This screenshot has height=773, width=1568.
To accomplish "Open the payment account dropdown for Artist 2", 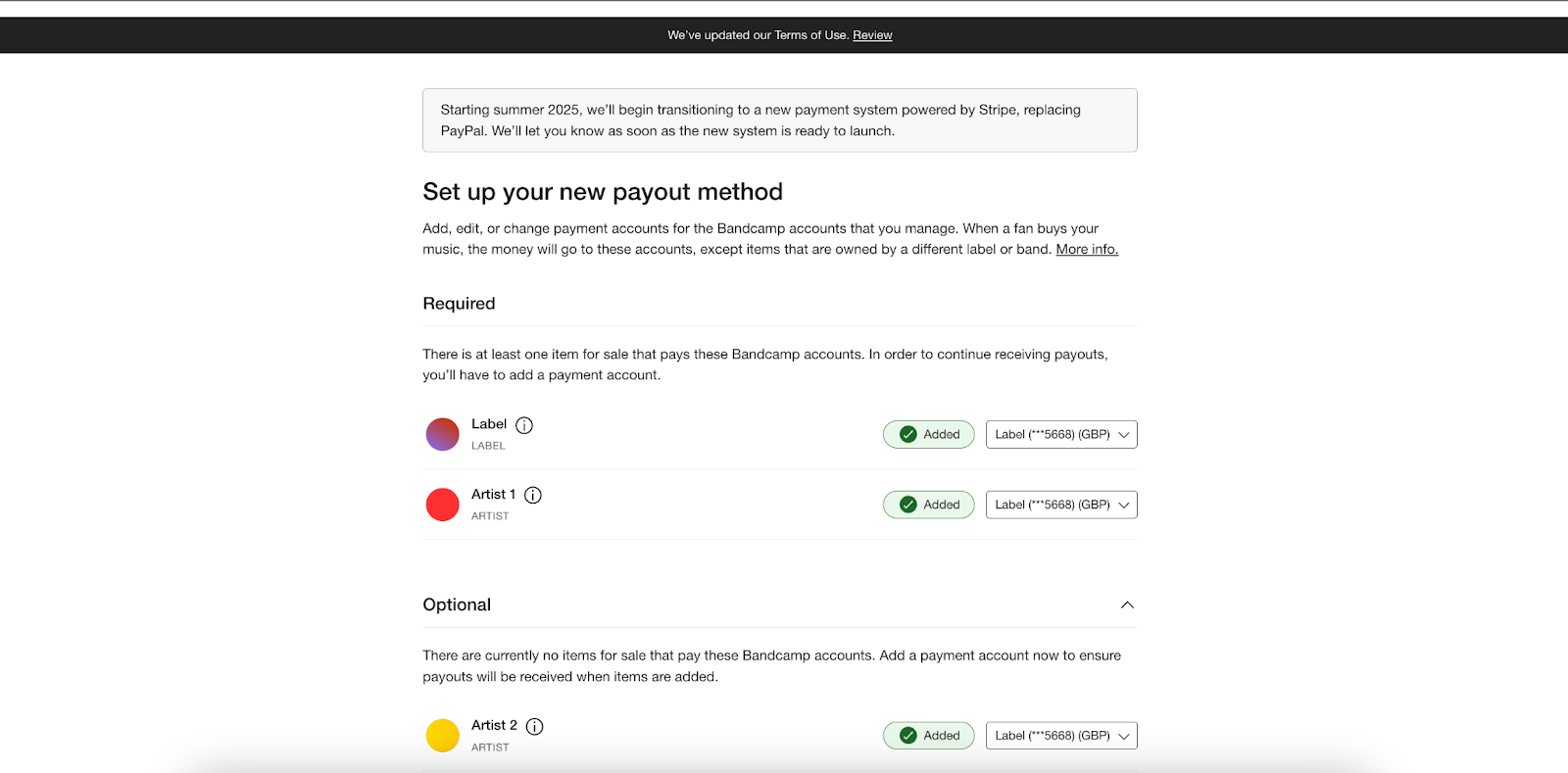I will (1061, 736).
